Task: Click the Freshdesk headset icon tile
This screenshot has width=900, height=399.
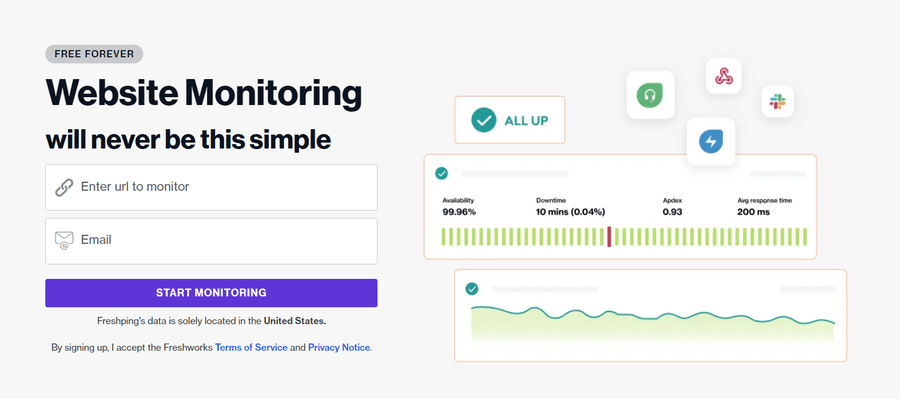Action: (x=650, y=95)
